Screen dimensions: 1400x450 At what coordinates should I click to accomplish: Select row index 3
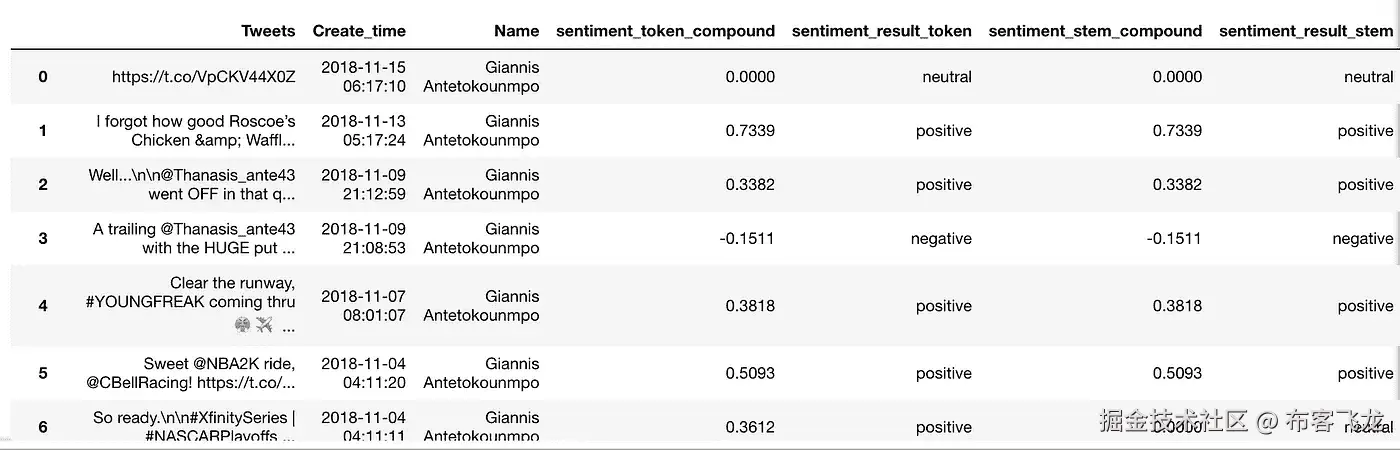point(43,239)
